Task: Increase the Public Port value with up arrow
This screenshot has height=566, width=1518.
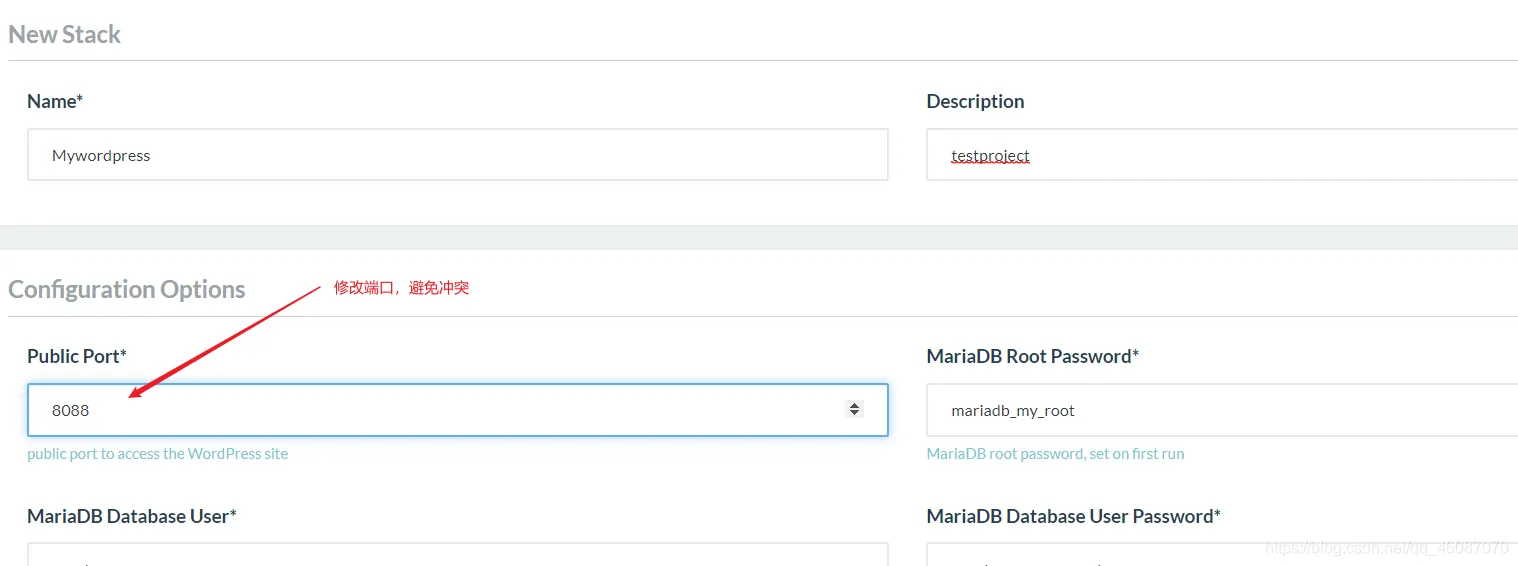Action: [x=854, y=405]
